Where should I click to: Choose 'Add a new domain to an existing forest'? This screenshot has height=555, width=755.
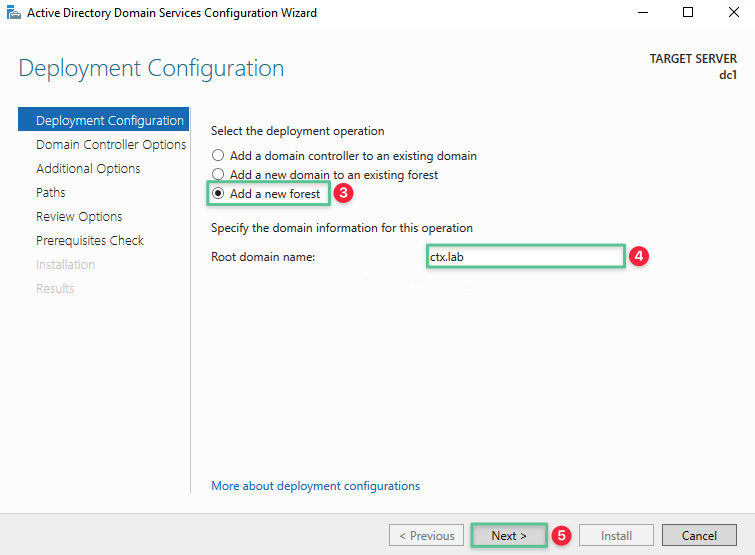point(217,175)
